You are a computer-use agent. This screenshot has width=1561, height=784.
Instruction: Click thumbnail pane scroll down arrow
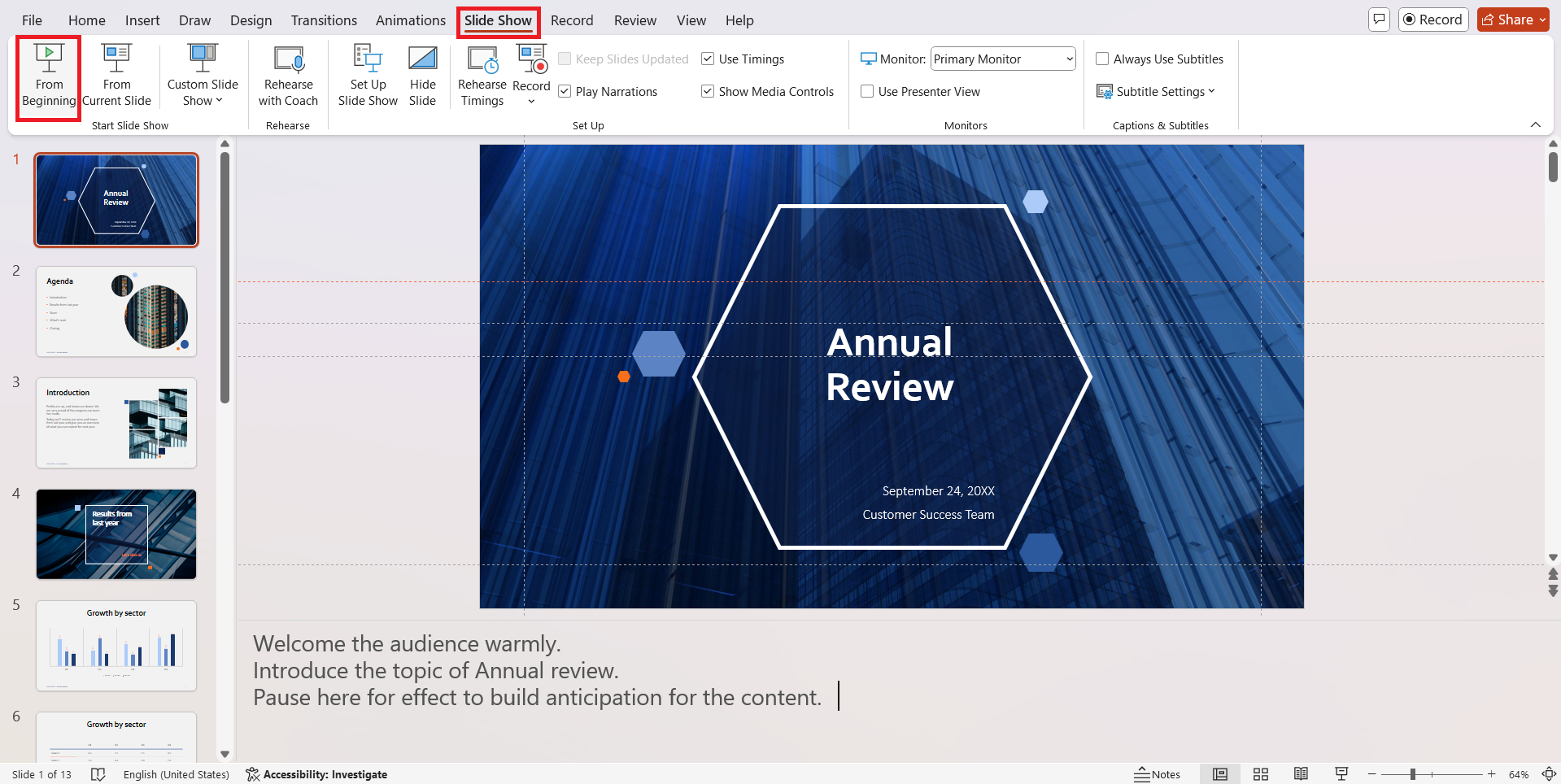[225, 755]
